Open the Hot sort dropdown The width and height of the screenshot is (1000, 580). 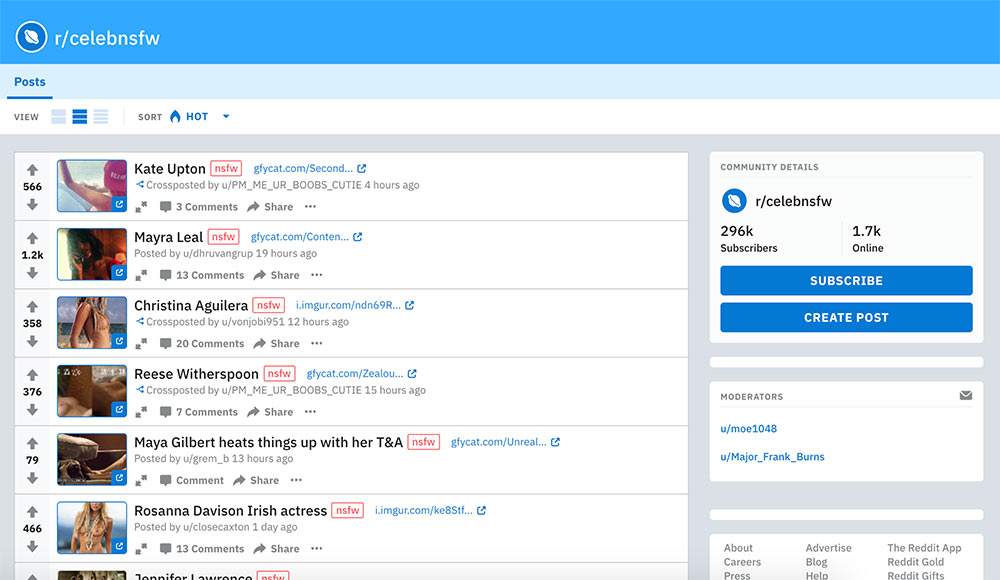click(199, 117)
